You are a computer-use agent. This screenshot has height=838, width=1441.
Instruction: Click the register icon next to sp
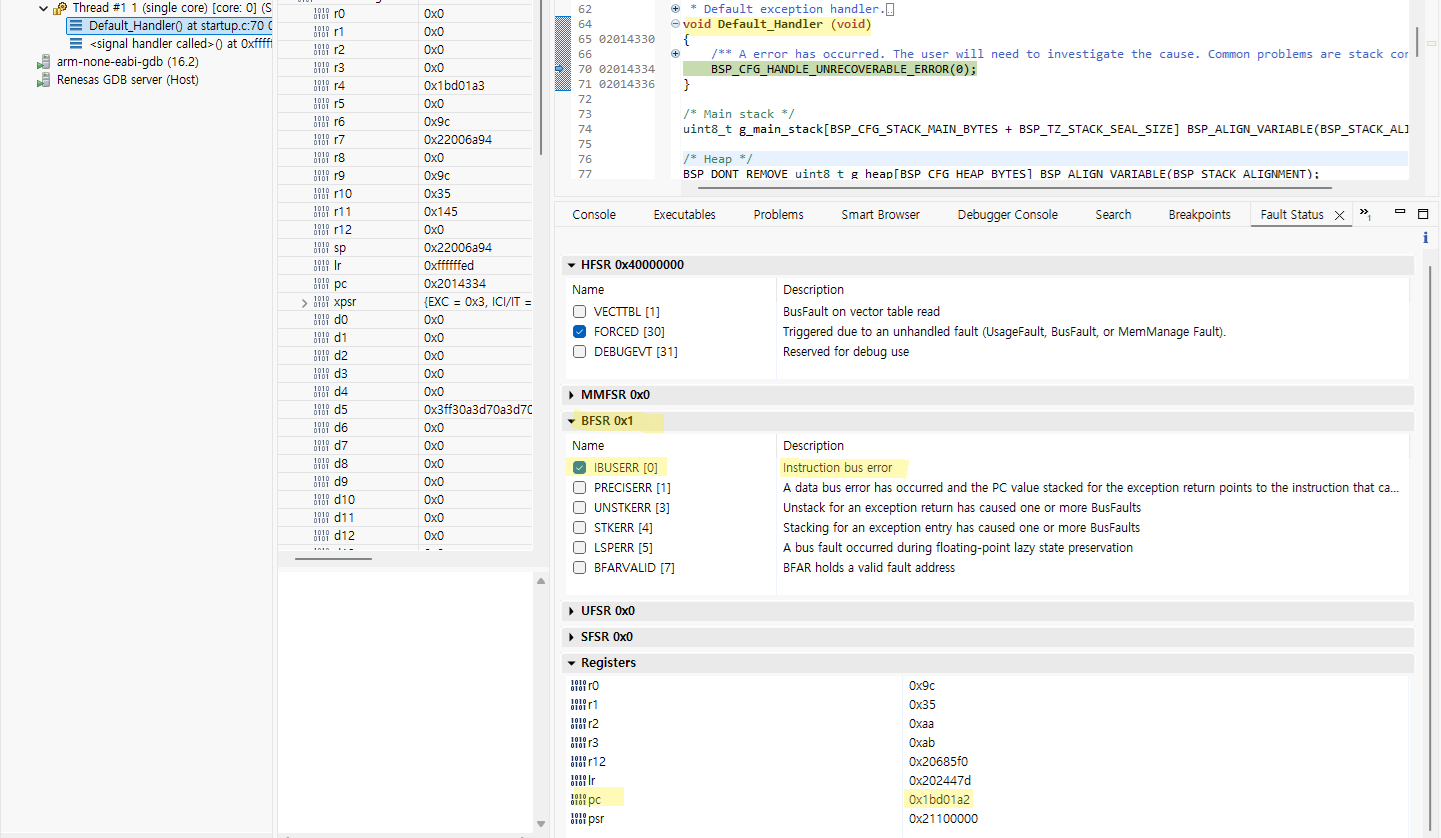pyautogui.click(x=320, y=248)
